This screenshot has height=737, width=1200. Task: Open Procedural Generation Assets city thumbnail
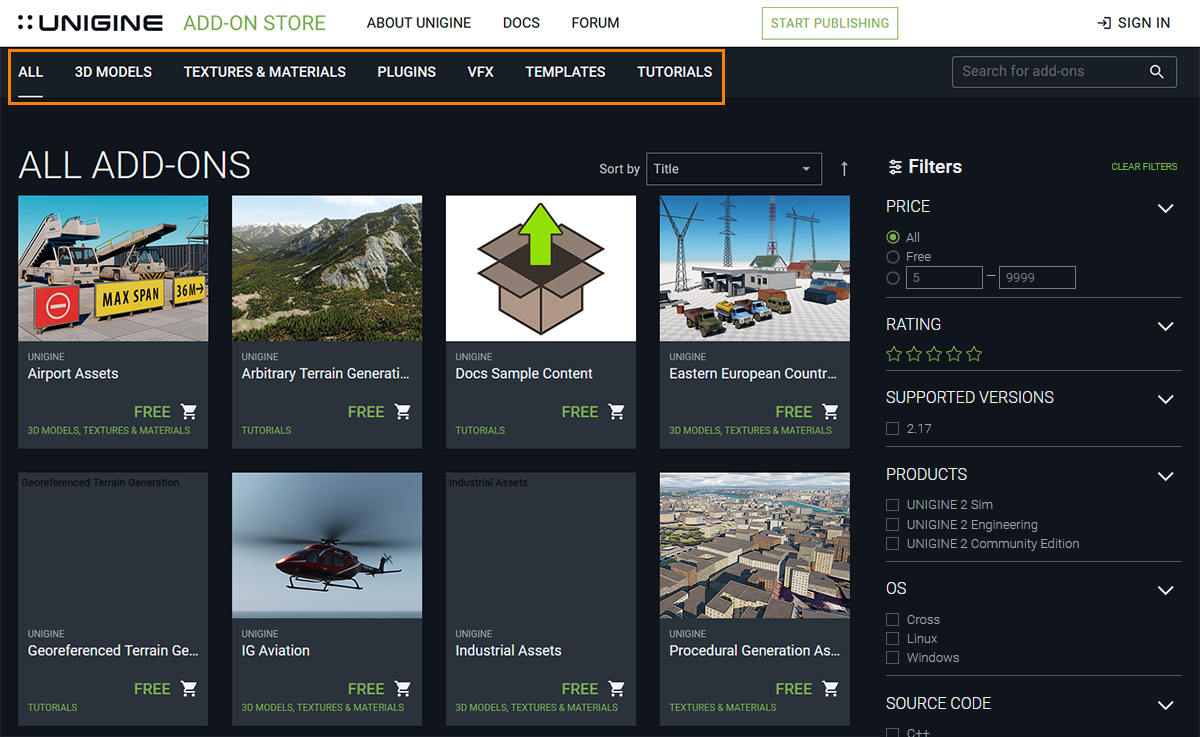click(x=755, y=545)
